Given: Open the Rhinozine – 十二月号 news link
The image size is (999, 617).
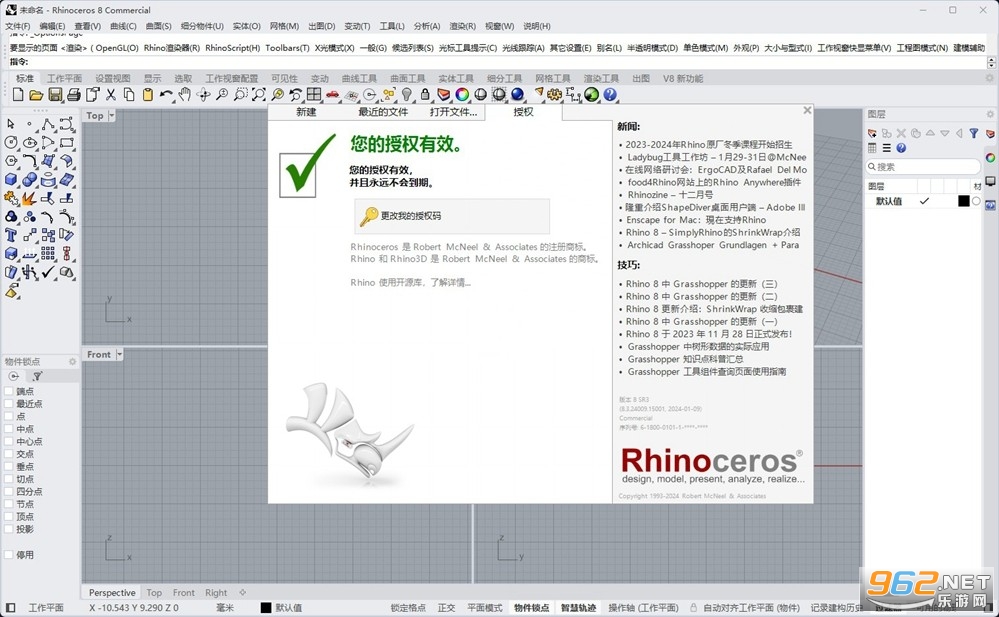Looking at the screenshot, I should pyautogui.click(x=670, y=194).
